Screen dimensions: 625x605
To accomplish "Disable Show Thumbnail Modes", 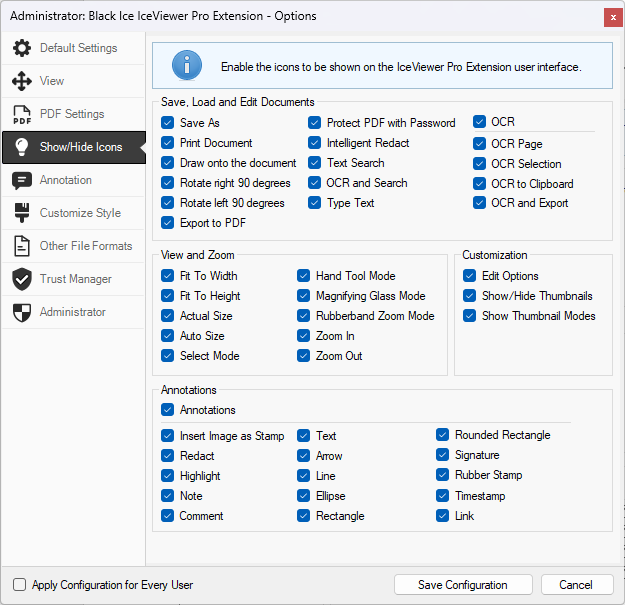I will tap(470, 316).
